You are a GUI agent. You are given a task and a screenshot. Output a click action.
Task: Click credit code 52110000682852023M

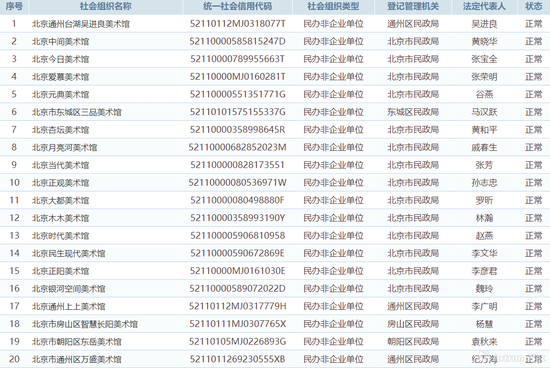tap(237, 147)
